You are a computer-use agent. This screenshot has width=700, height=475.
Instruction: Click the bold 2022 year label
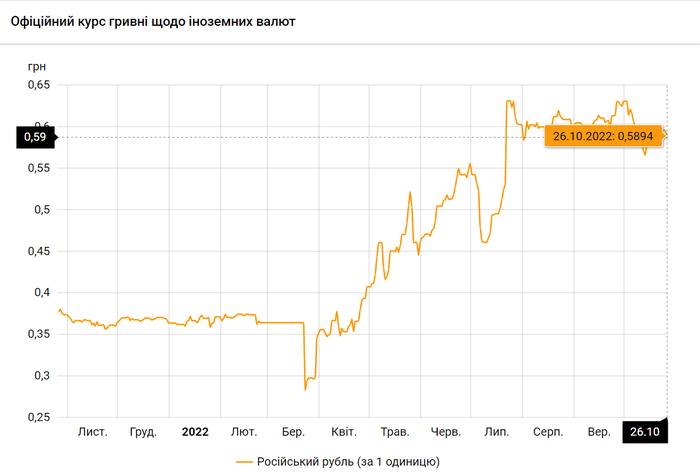point(194,432)
